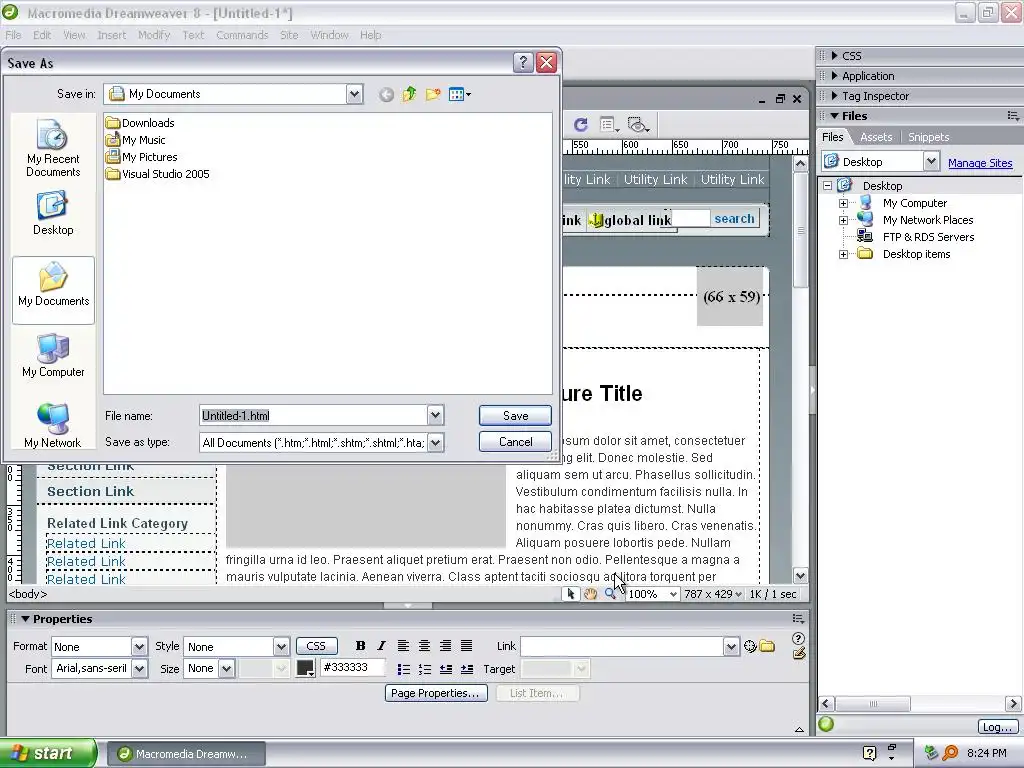Expand My Computer tree node
Image resolution: width=1024 pixels, height=768 pixels.
tap(843, 203)
